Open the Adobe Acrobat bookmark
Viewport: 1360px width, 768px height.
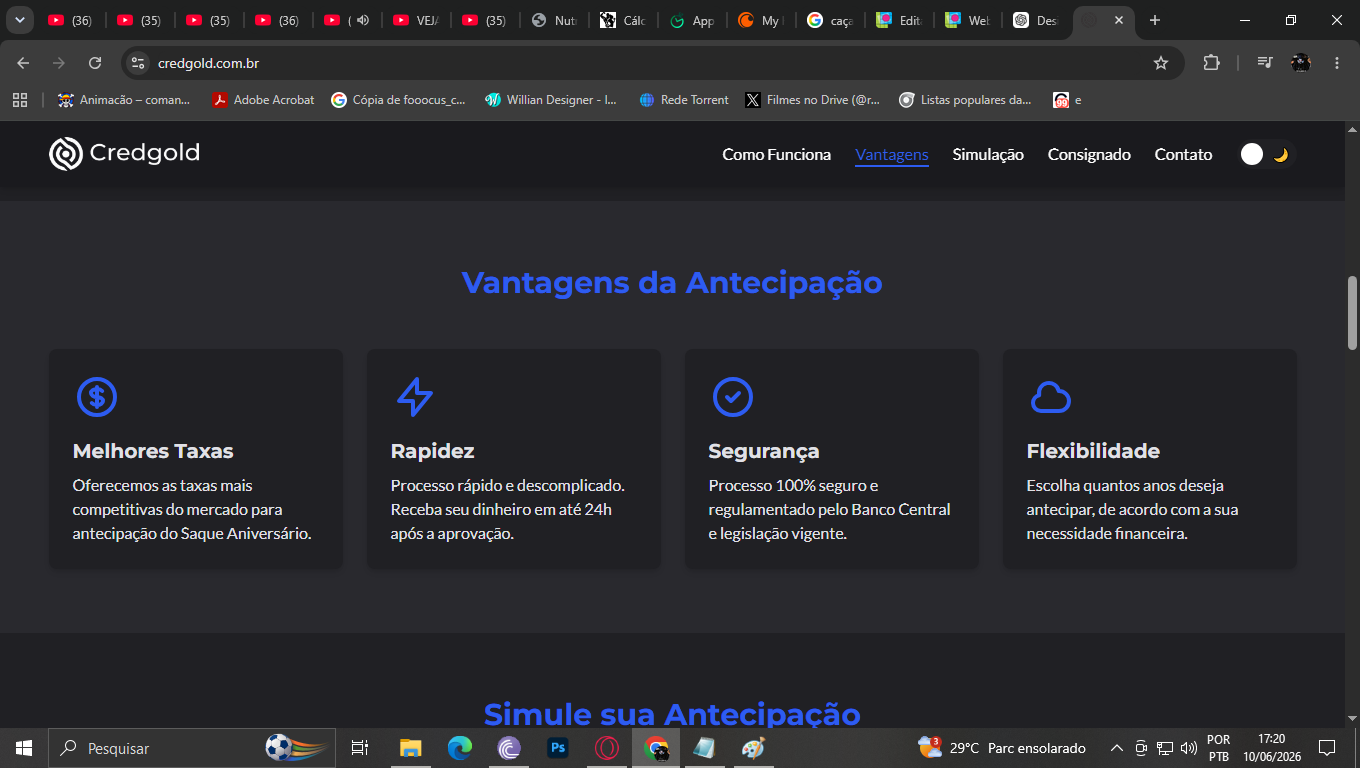263,100
